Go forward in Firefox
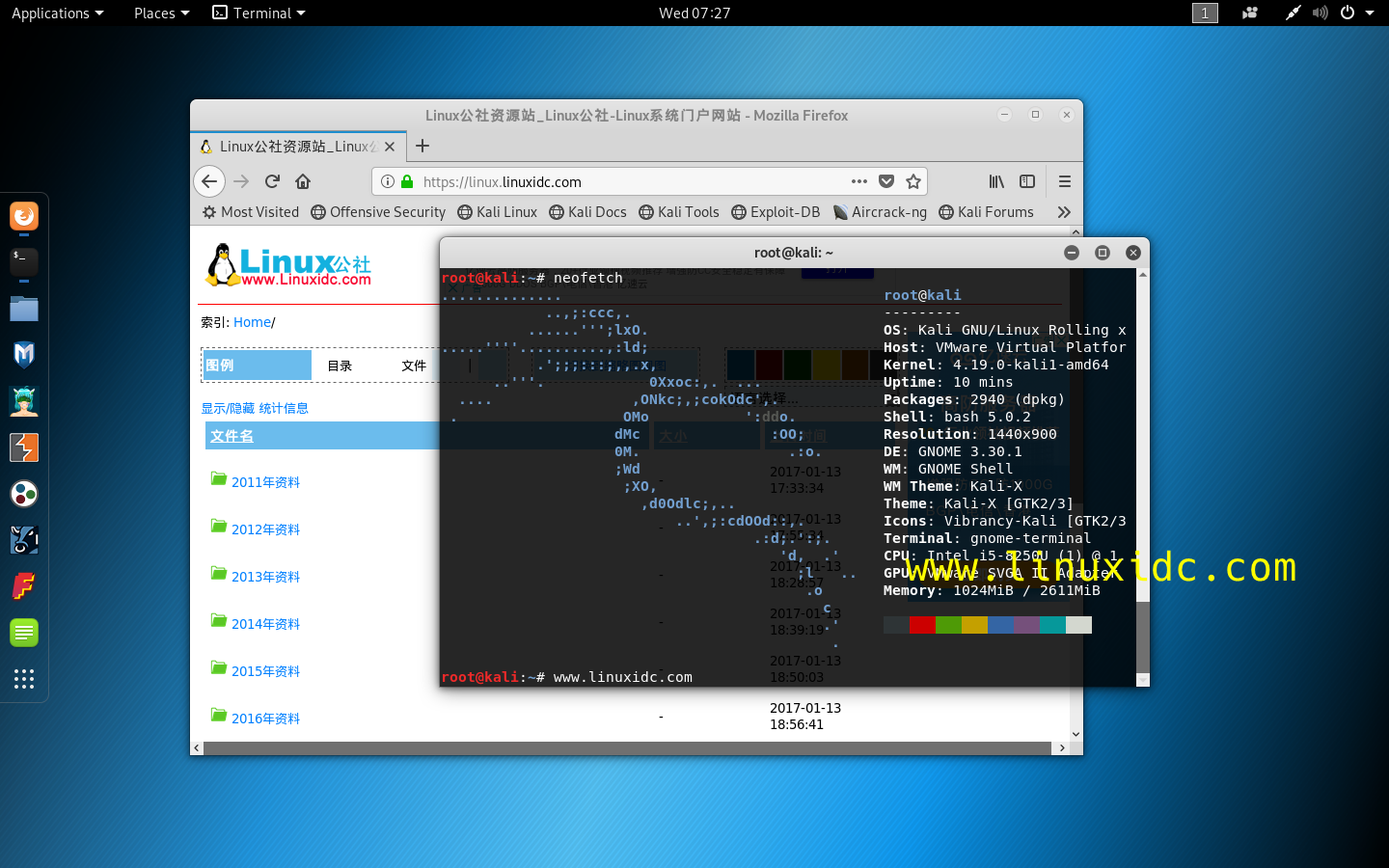1389x868 pixels. pos(241,181)
